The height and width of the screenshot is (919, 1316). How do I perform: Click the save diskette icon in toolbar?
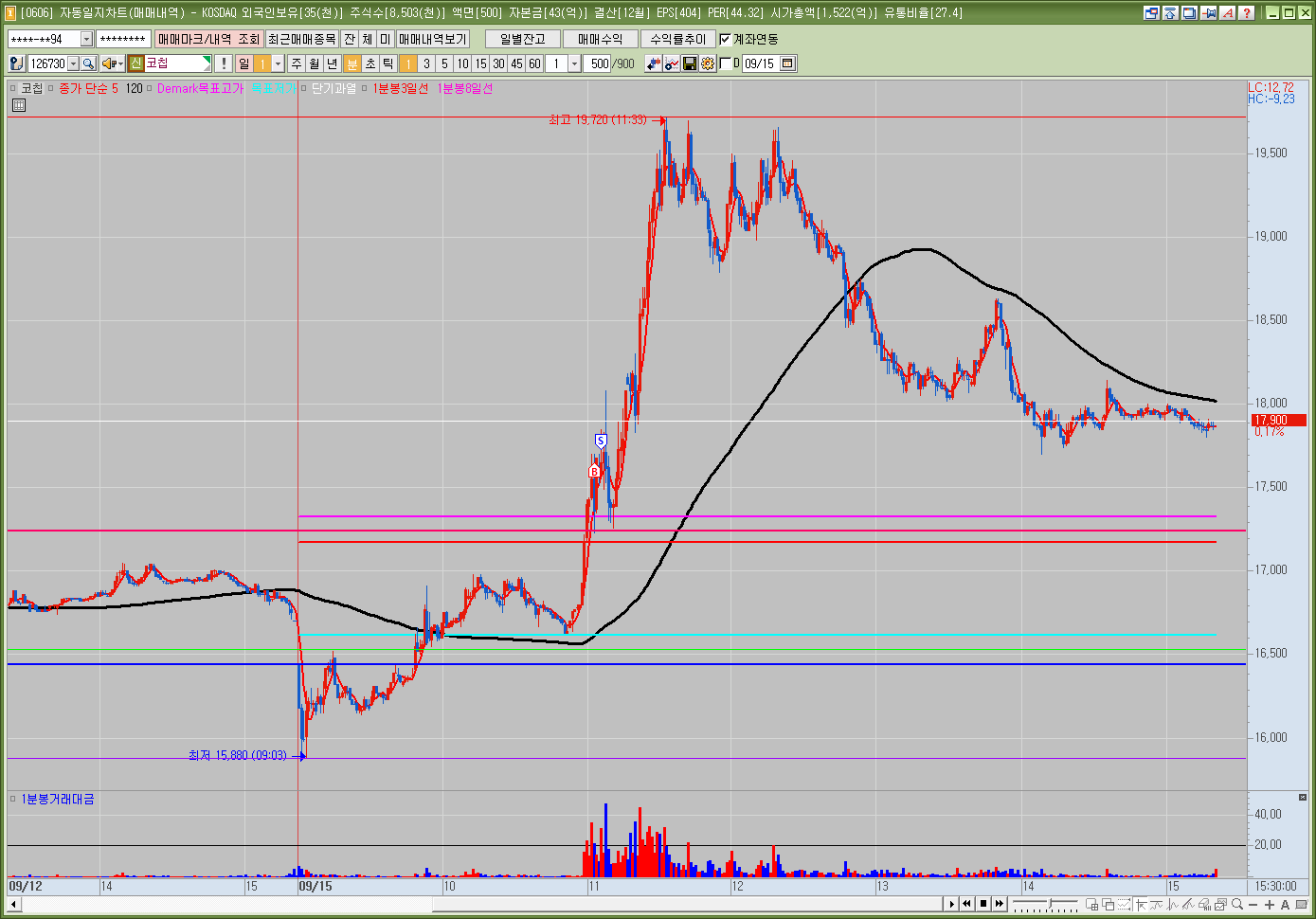[690, 63]
